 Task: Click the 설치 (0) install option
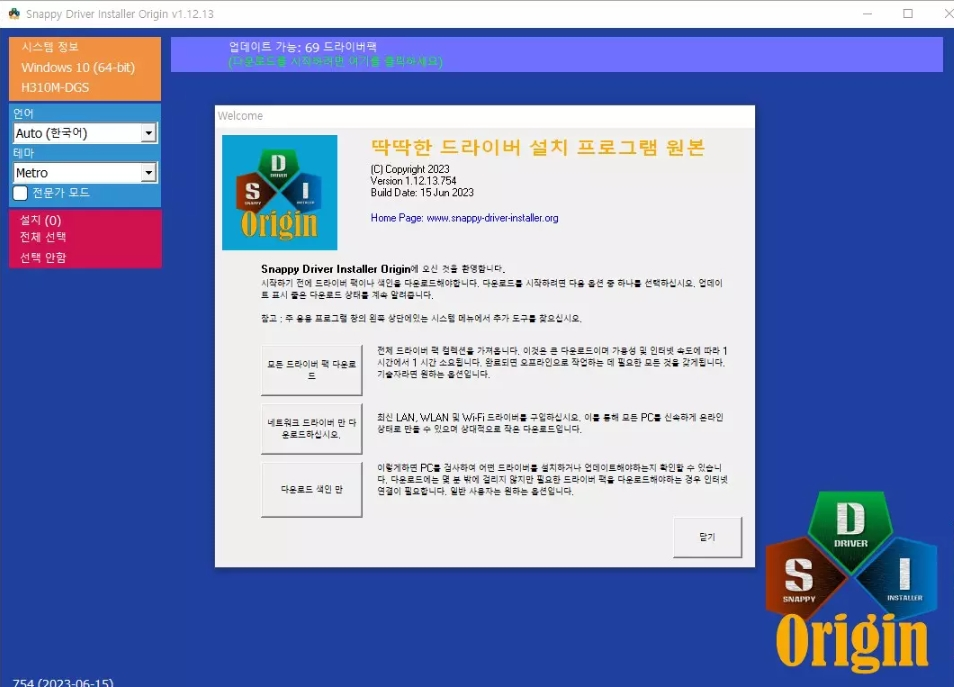pos(41,220)
